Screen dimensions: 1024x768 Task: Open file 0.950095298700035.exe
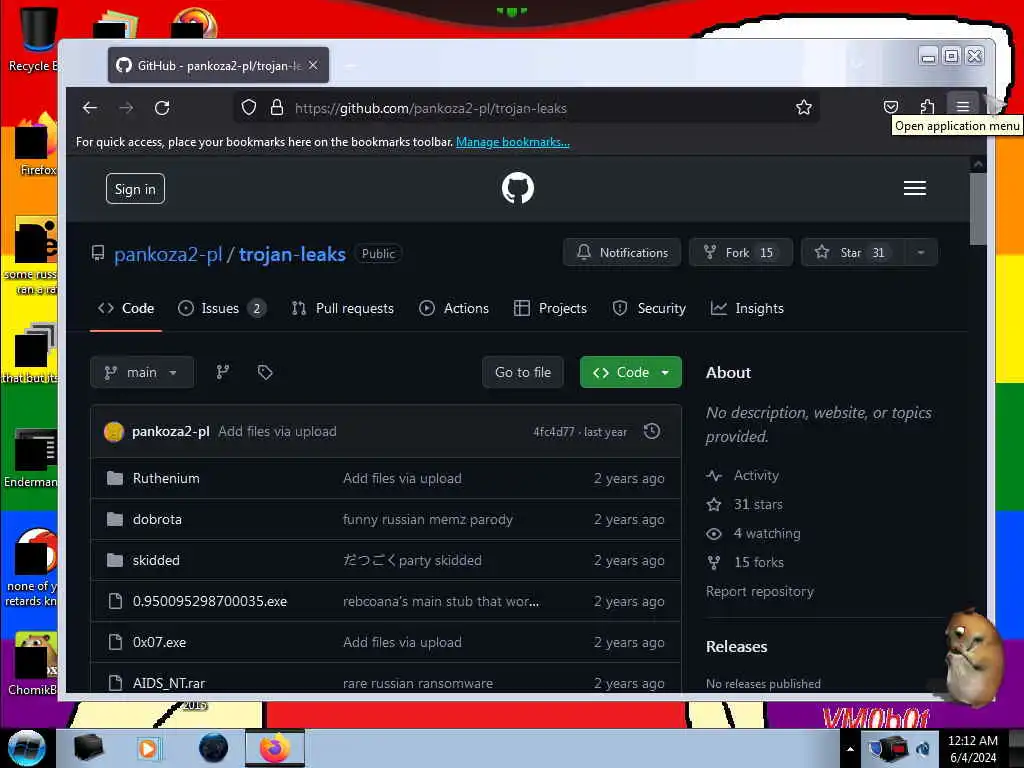[210, 601]
